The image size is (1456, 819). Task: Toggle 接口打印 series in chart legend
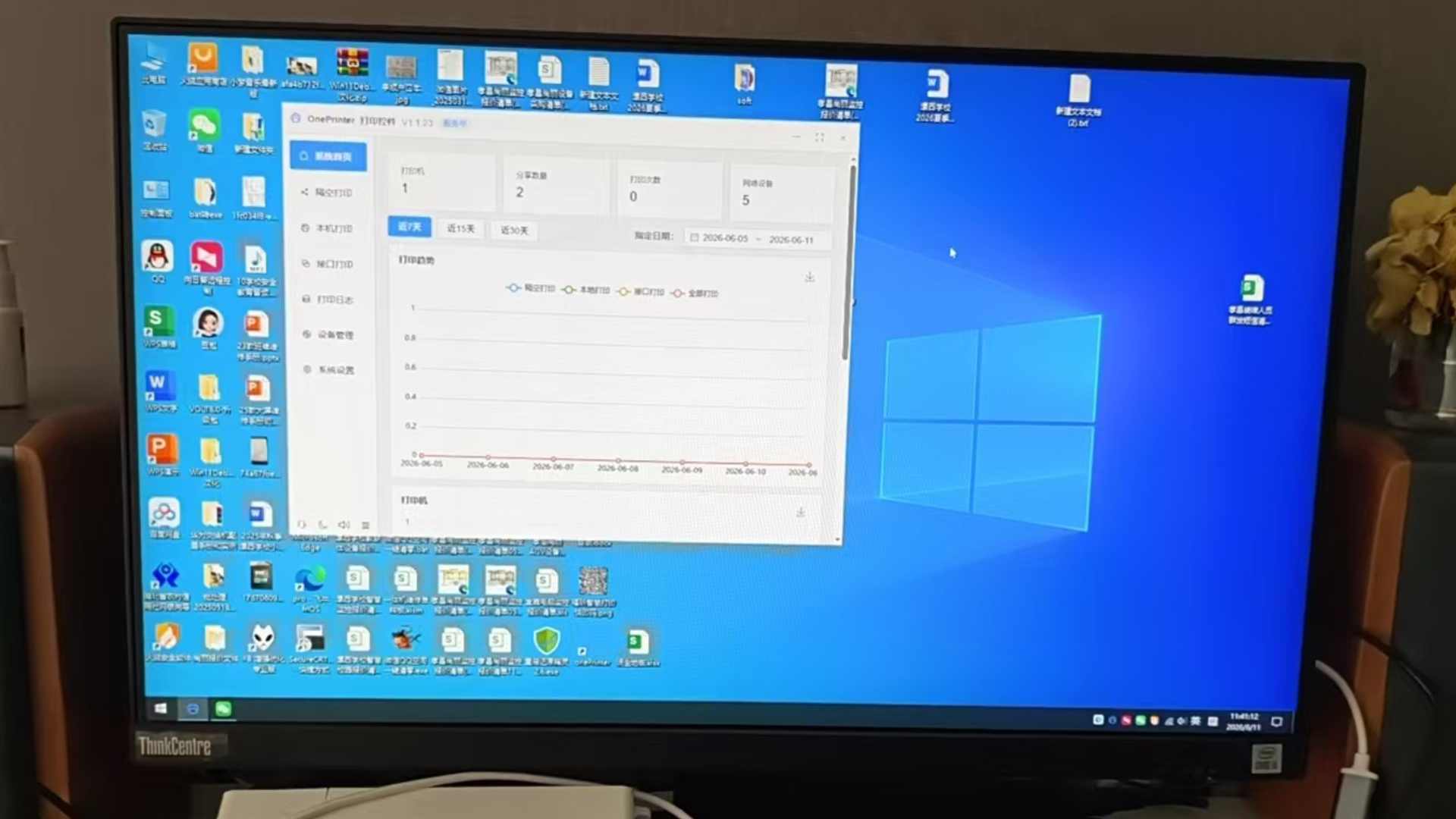pos(641,291)
